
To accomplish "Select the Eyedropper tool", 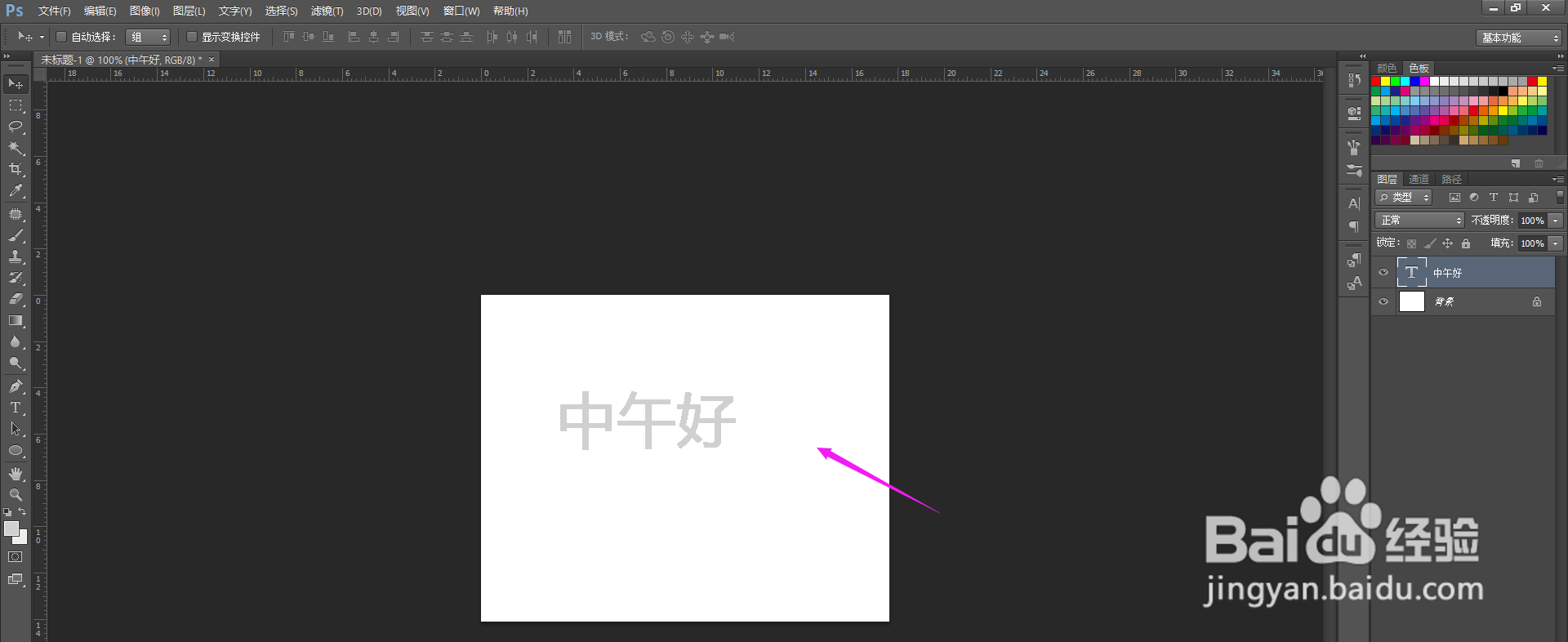I will (x=16, y=191).
